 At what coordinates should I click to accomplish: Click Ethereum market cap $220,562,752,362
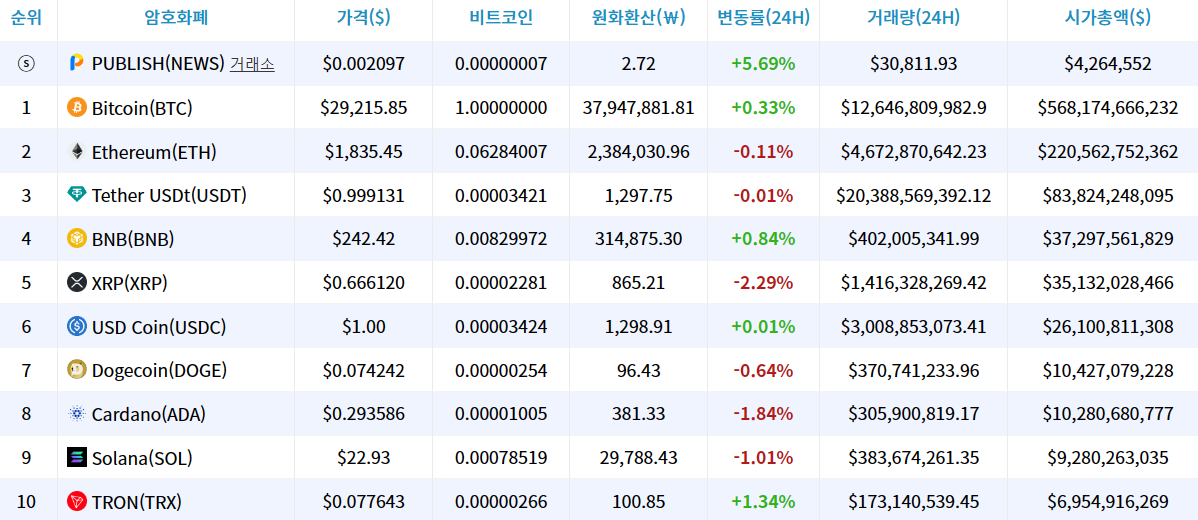tap(1108, 152)
